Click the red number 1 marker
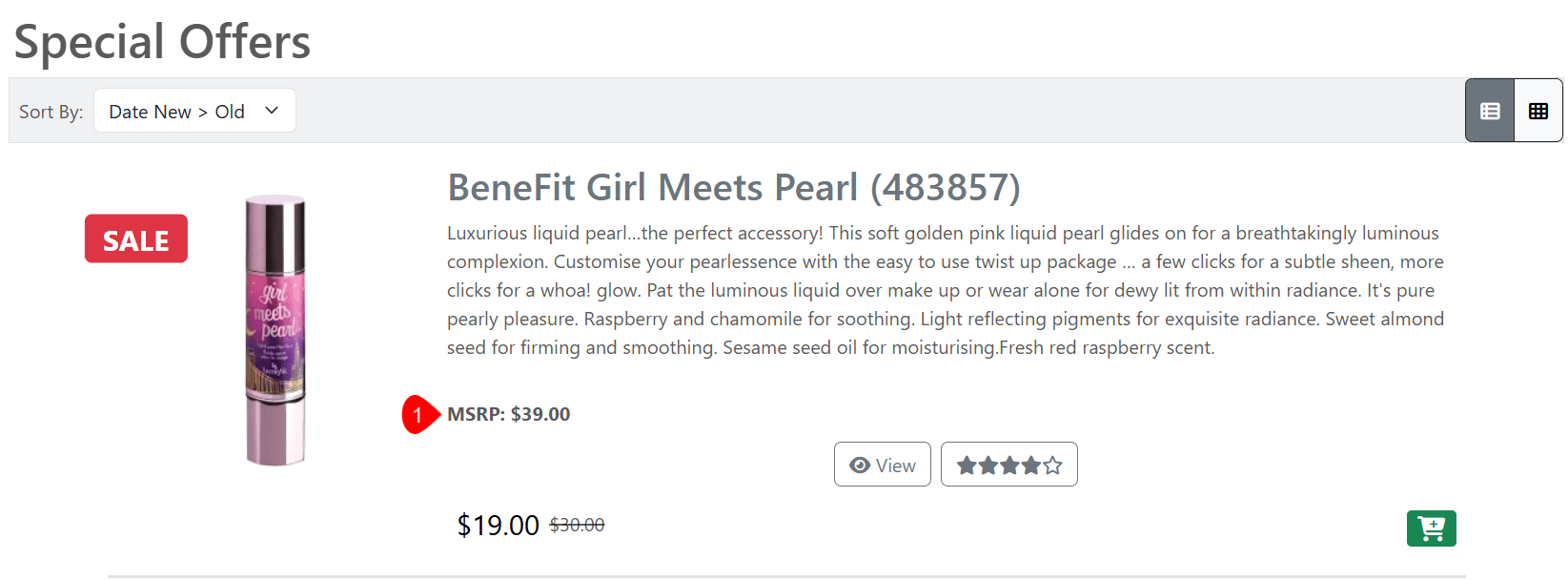This screenshot has width=1568, height=580. pyautogui.click(x=417, y=414)
